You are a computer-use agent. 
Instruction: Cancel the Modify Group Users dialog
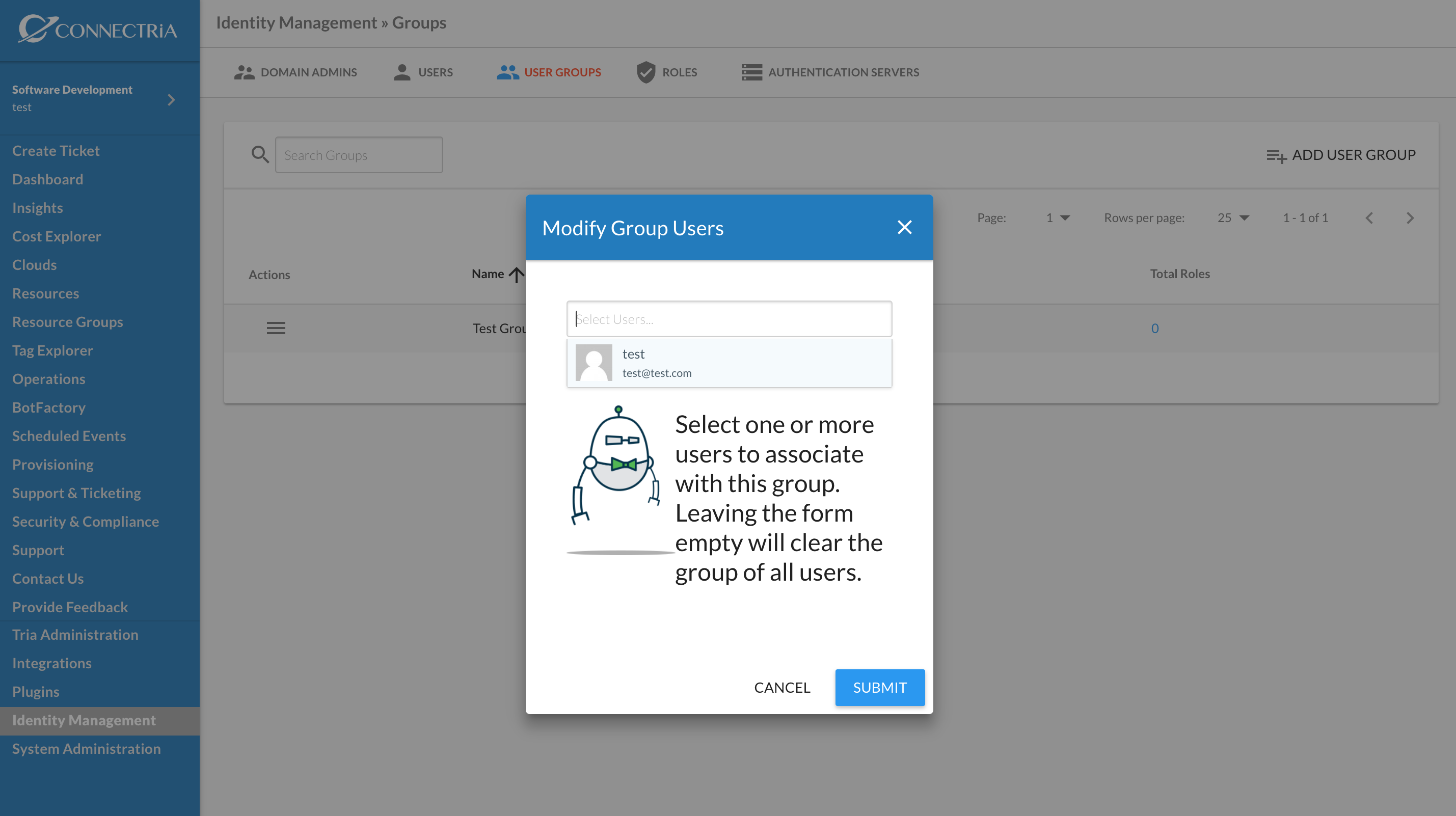click(x=781, y=687)
